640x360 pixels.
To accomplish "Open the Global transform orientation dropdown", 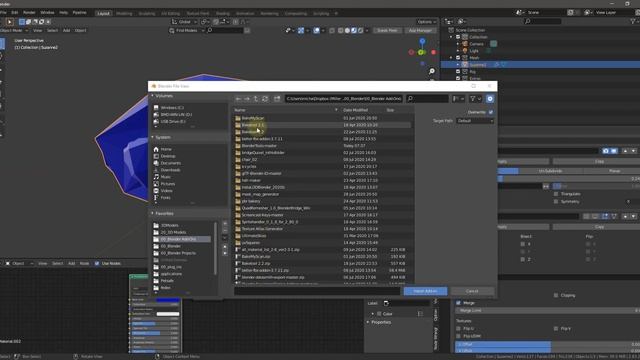I will tap(184, 22).
